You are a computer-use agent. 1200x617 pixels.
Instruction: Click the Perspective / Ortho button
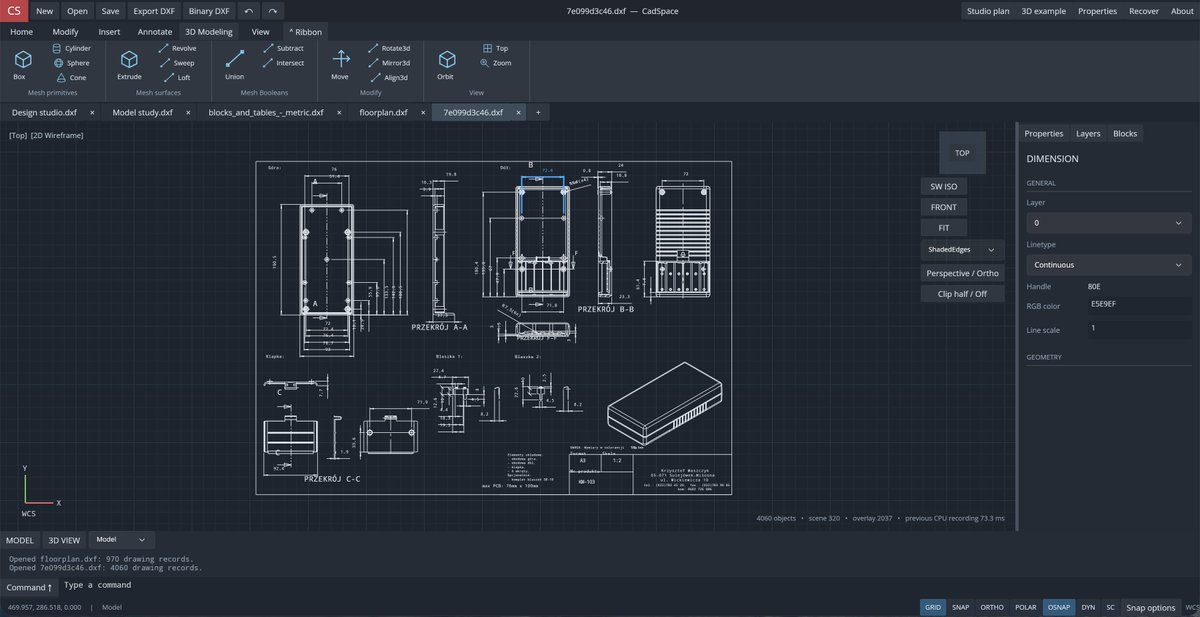[962, 272]
